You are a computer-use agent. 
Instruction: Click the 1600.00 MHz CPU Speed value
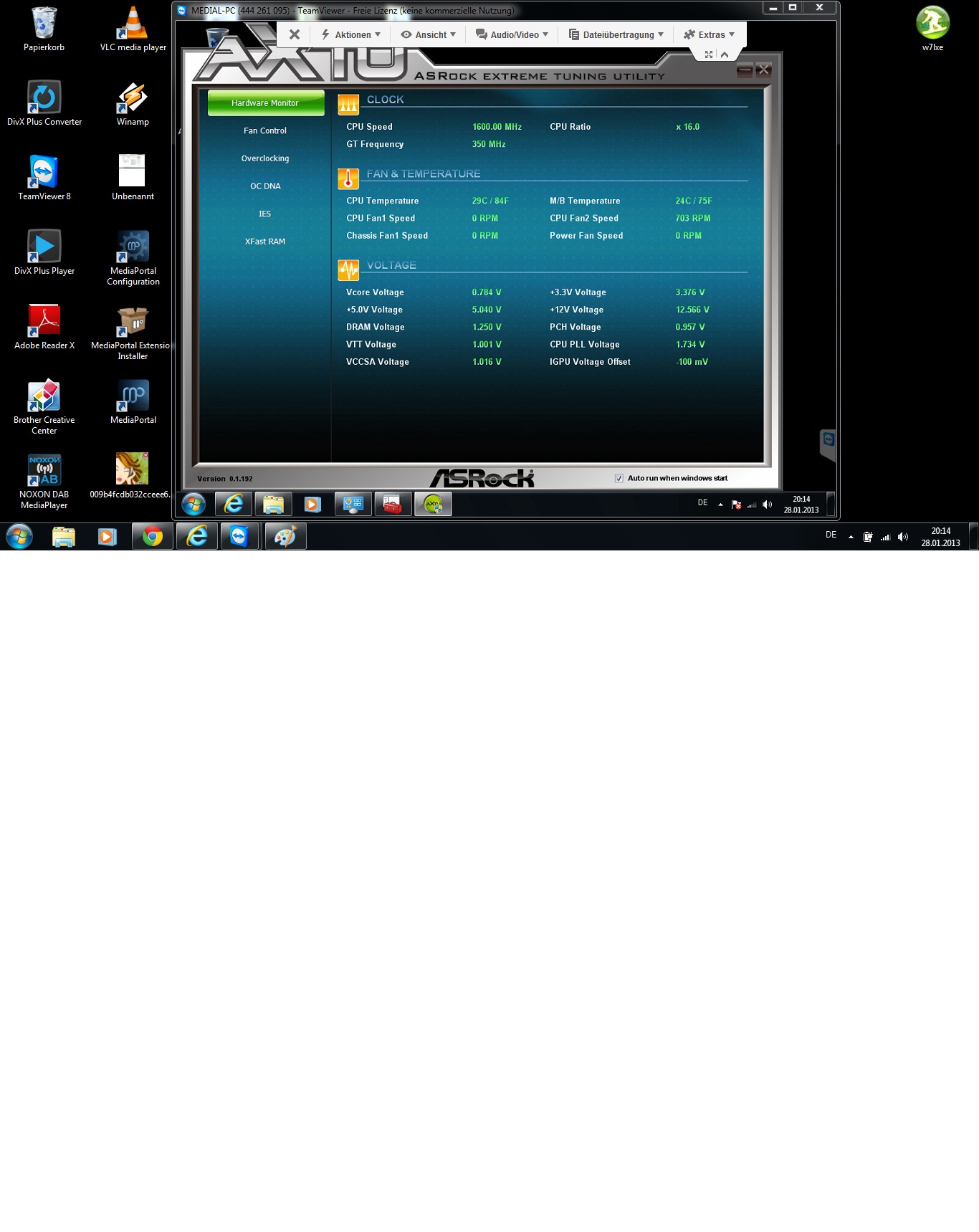tap(497, 127)
